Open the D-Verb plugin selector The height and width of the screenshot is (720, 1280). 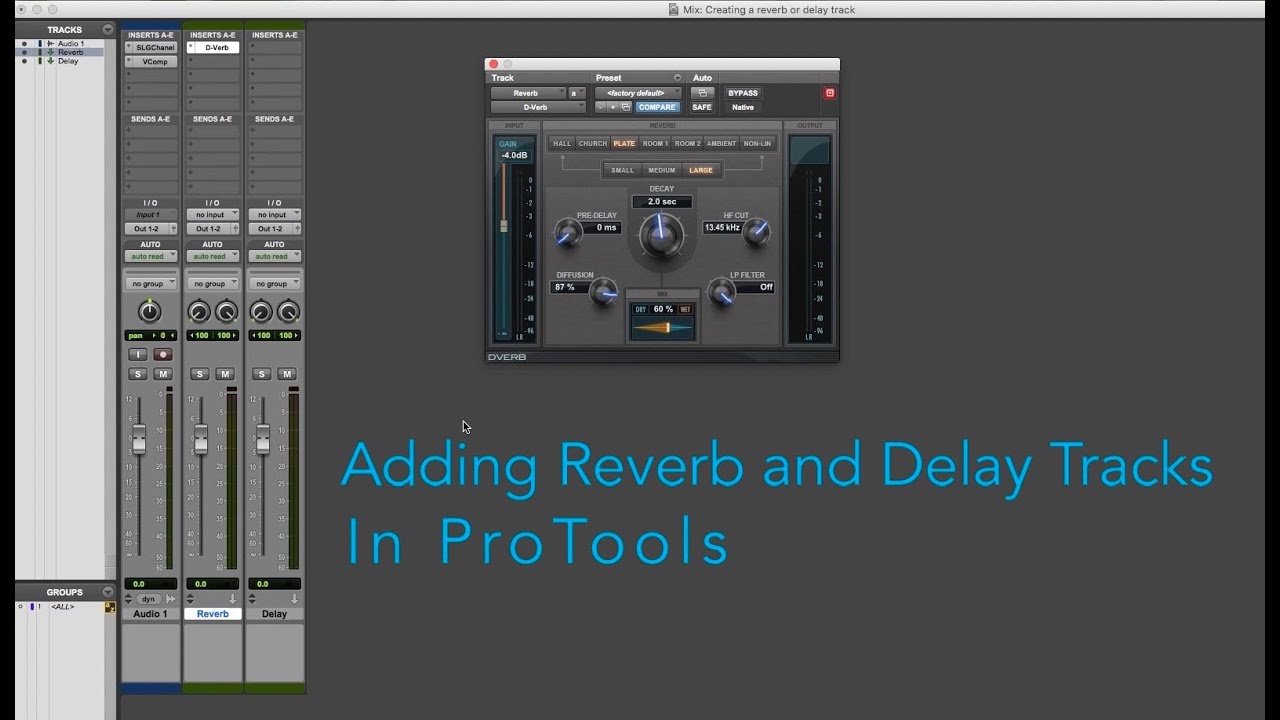point(538,107)
